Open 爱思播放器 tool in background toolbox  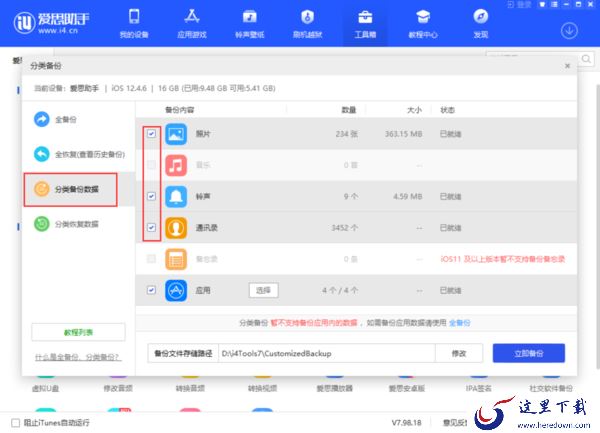pos(334,388)
